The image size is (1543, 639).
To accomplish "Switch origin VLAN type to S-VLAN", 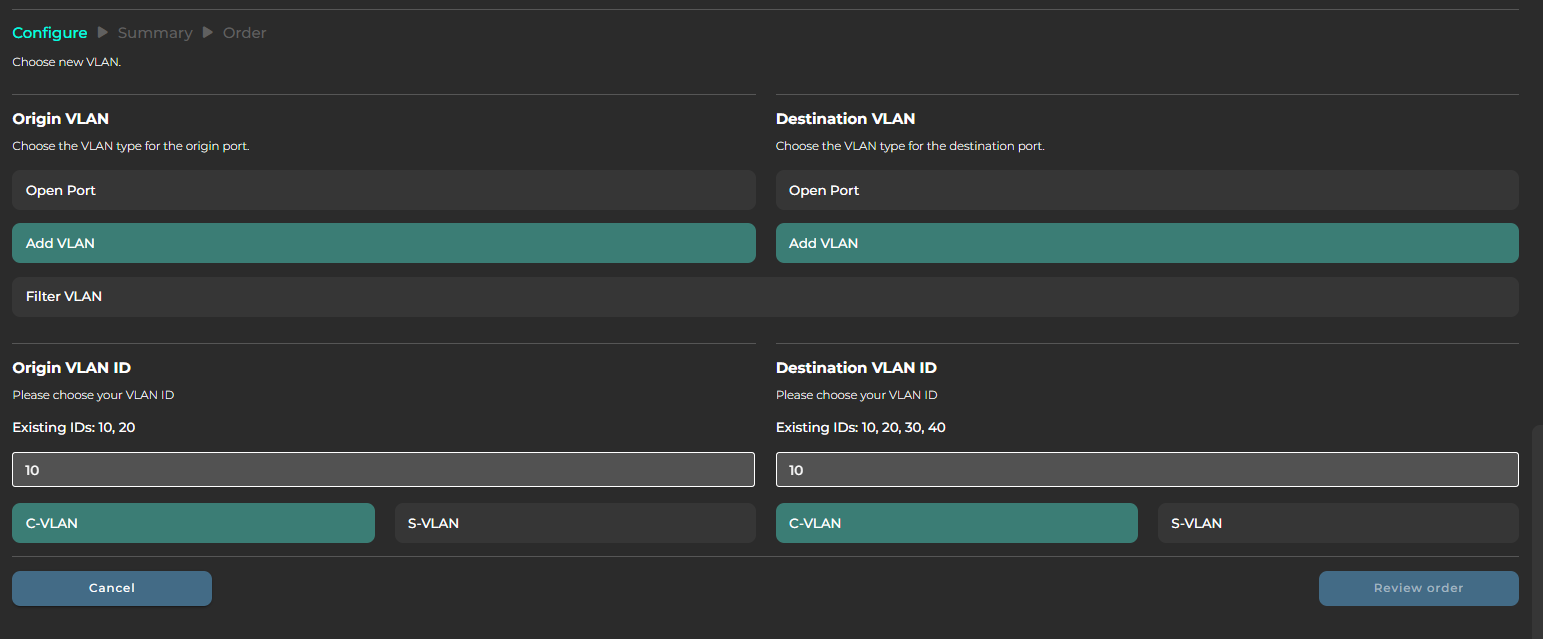I will (x=575, y=523).
